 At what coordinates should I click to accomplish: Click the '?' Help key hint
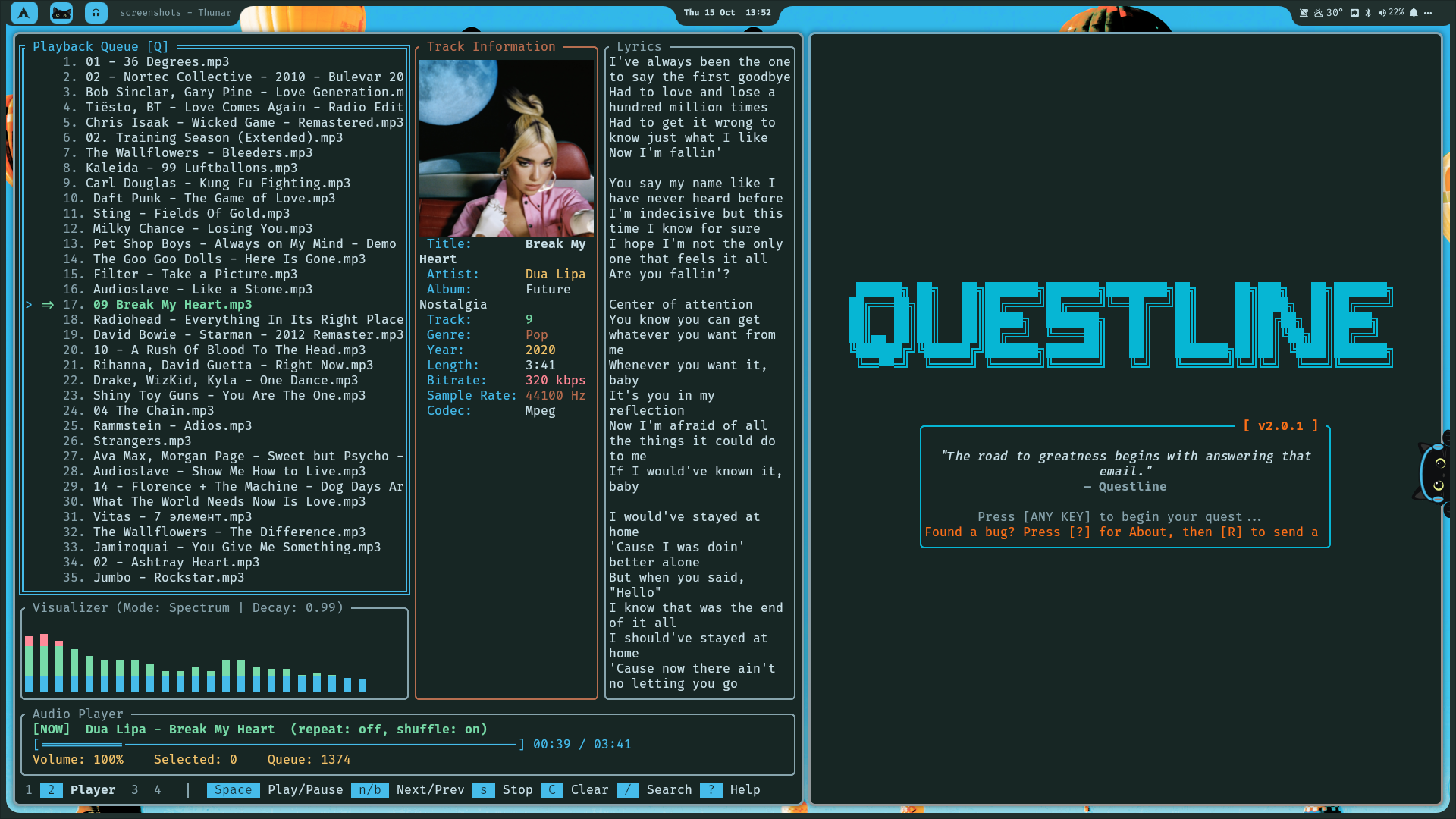coord(730,789)
